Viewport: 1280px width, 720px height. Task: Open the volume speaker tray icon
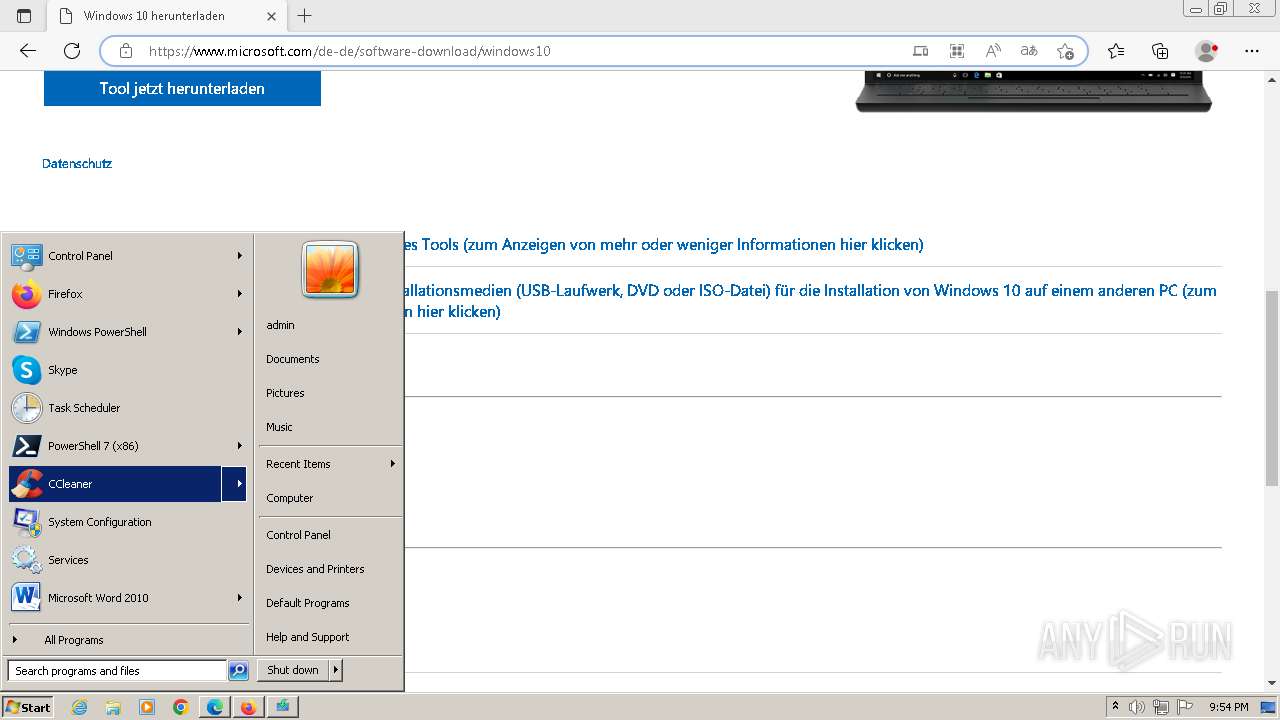click(1137, 707)
